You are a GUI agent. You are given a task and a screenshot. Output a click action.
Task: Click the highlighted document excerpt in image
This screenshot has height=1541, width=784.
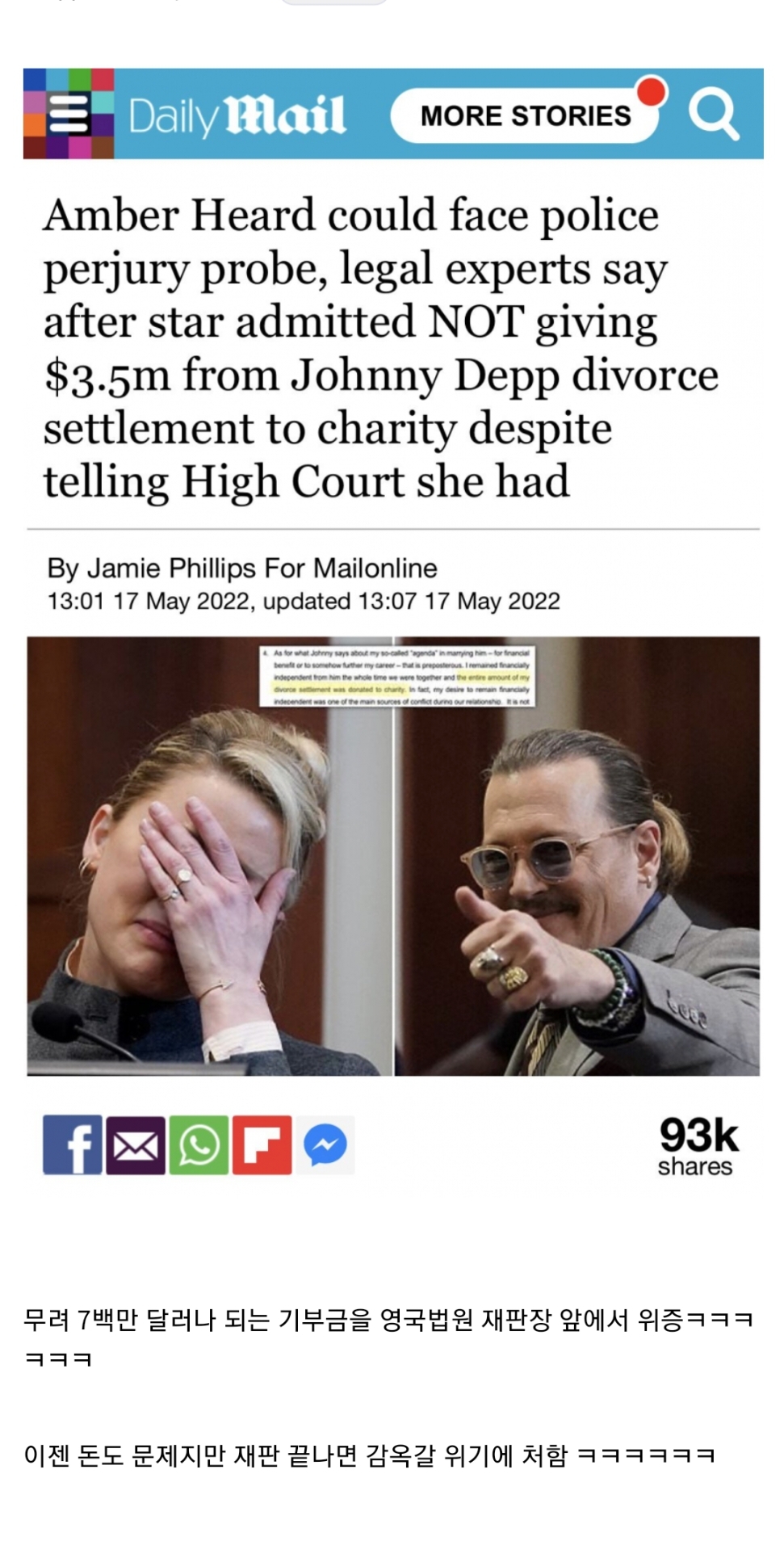(x=397, y=676)
